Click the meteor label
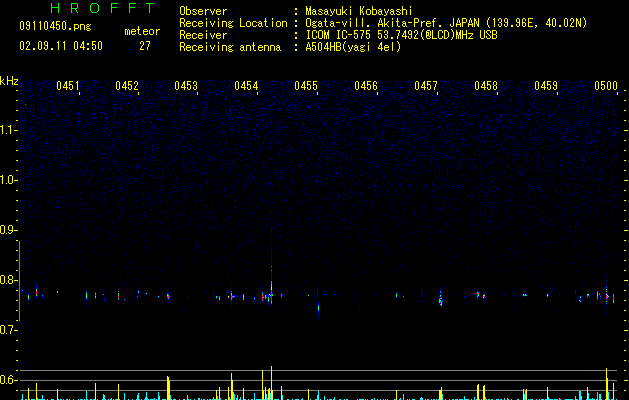 pyautogui.click(x=142, y=31)
